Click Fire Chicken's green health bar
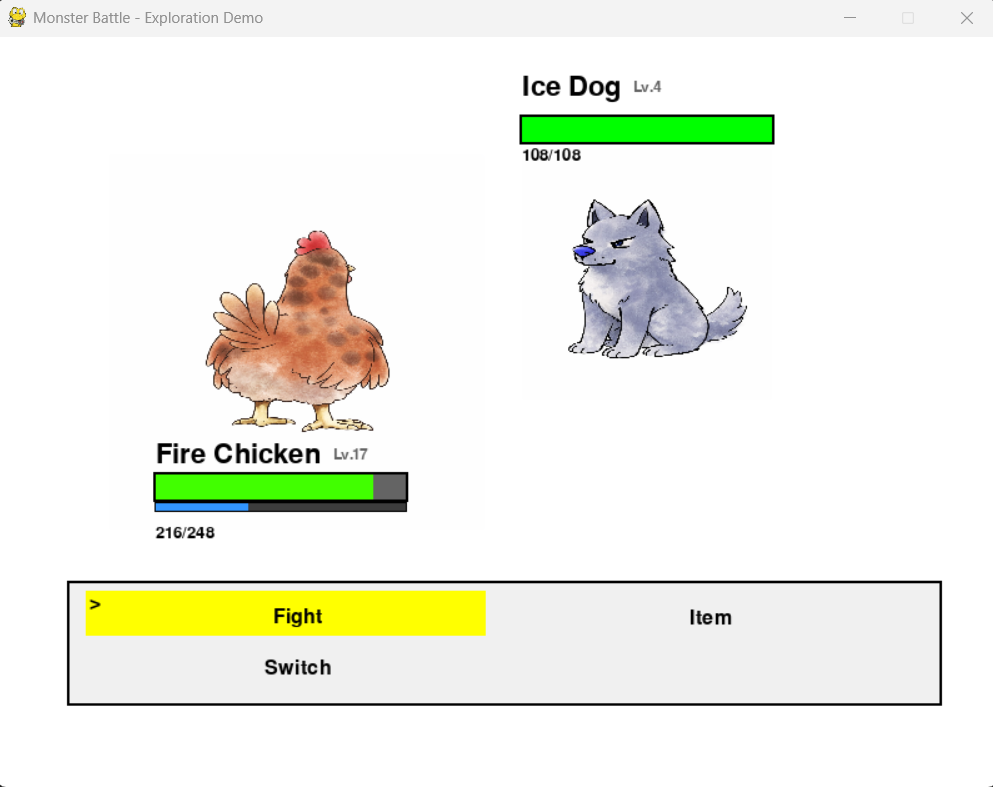 (x=281, y=487)
